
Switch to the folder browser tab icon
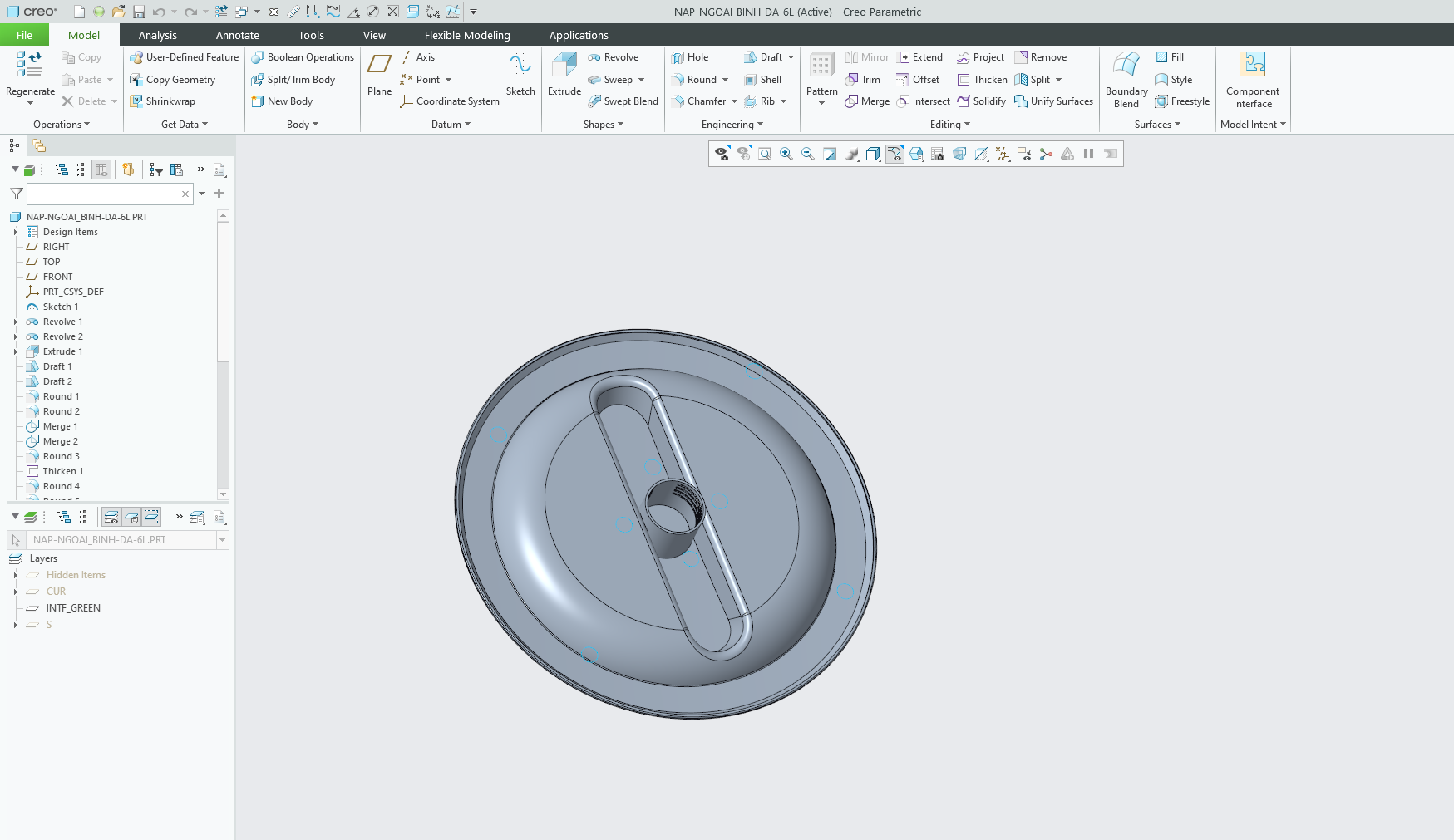[39, 145]
